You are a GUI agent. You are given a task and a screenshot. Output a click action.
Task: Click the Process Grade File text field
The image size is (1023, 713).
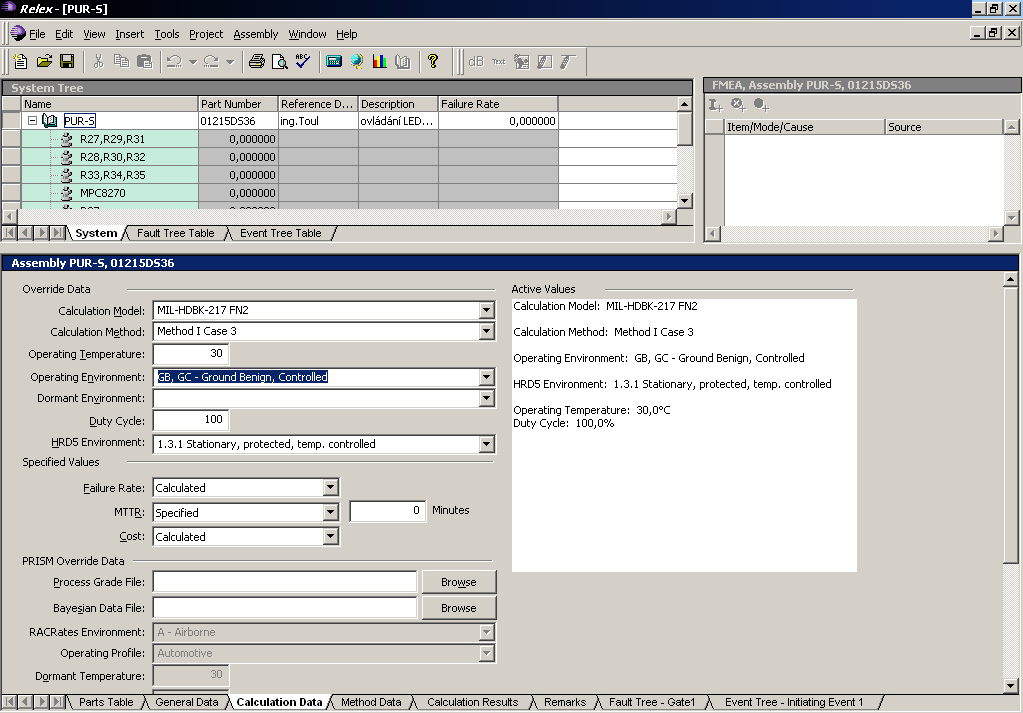pyautogui.click(x=284, y=581)
